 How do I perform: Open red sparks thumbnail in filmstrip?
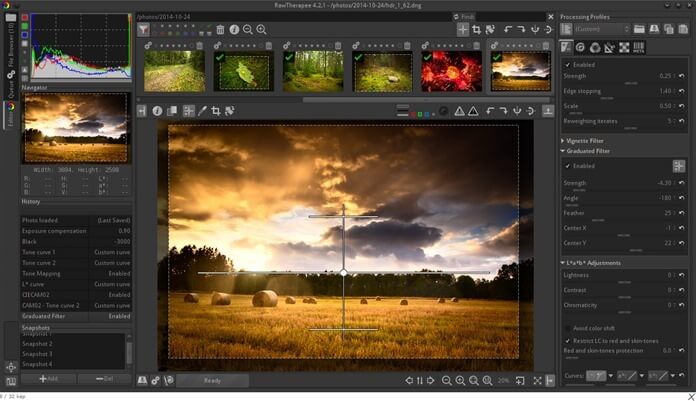(x=451, y=71)
